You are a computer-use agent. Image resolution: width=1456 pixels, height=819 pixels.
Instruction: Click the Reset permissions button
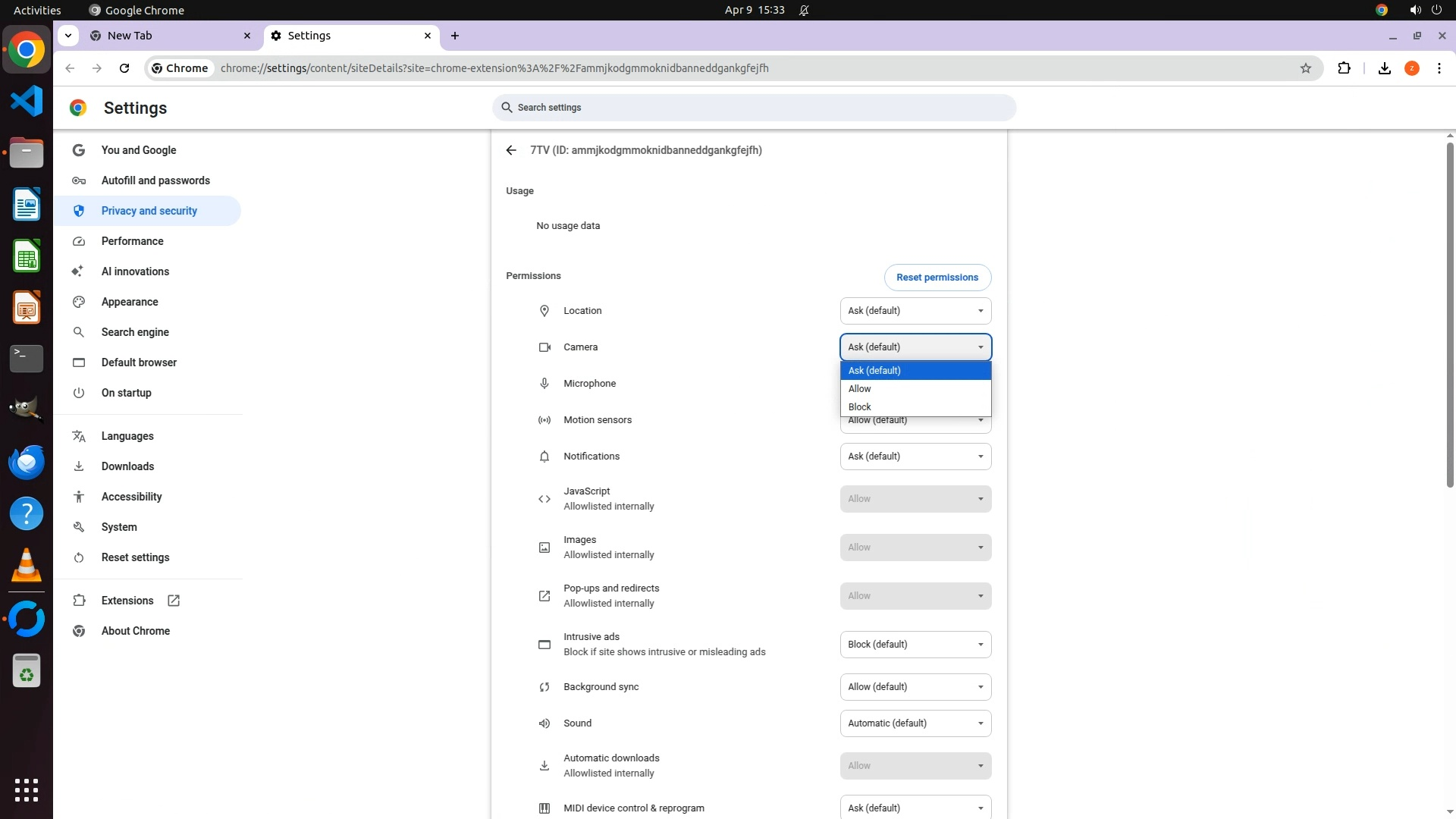coord(937,278)
